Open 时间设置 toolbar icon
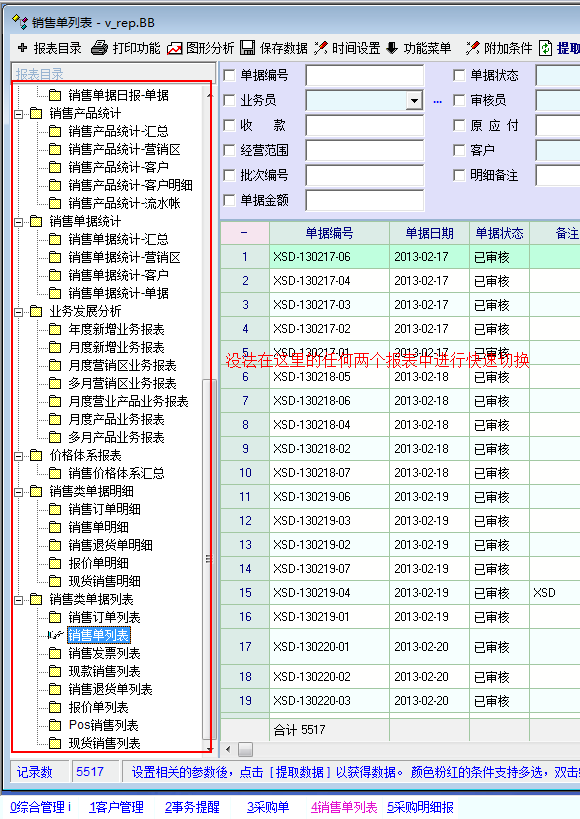This screenshot has height=819, width=580. [x=321, y=48]
